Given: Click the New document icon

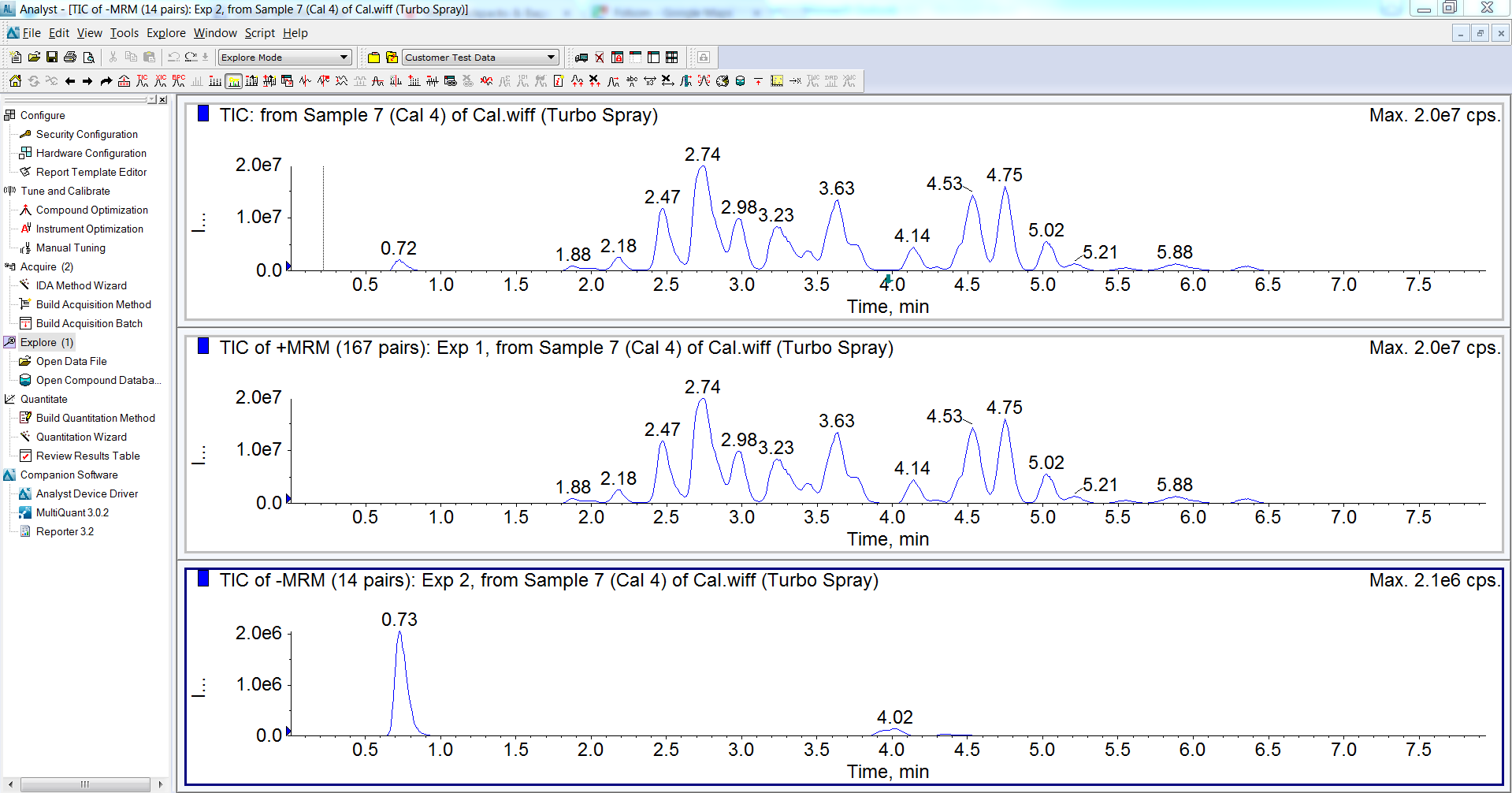Looking at the screenshot, I should (16, 58).
